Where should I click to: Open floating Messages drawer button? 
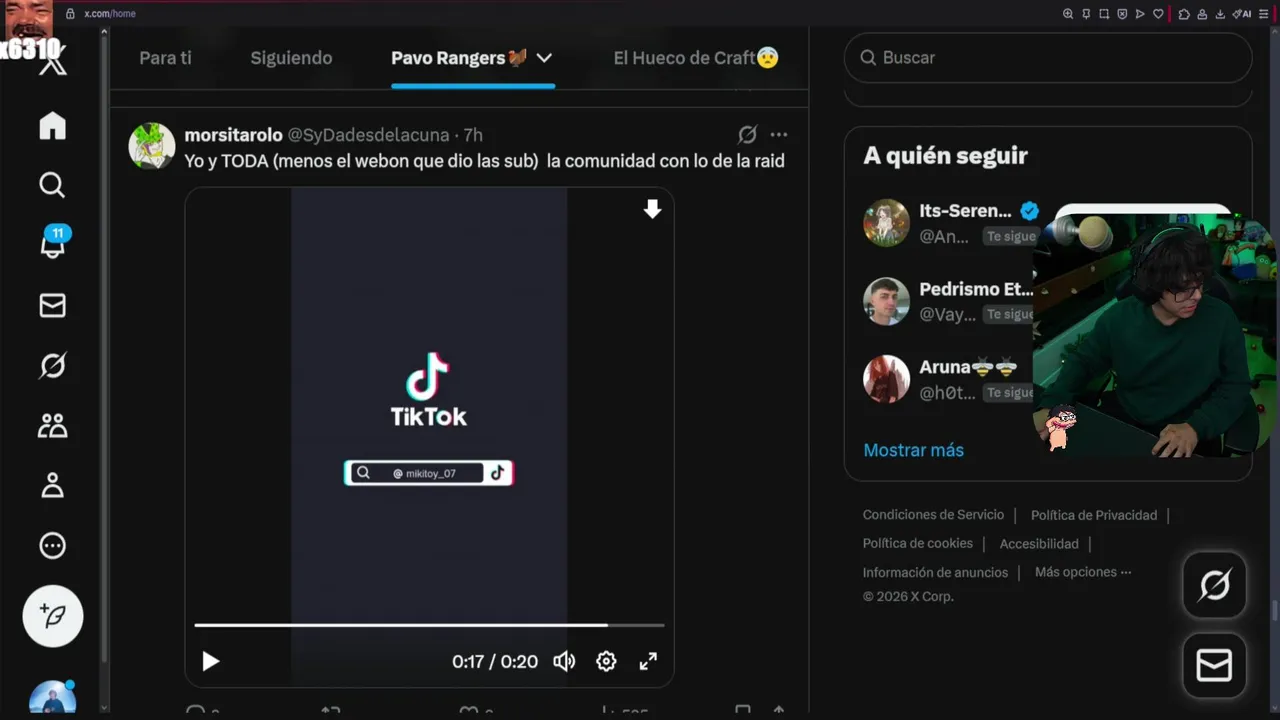pos(1214,665)
